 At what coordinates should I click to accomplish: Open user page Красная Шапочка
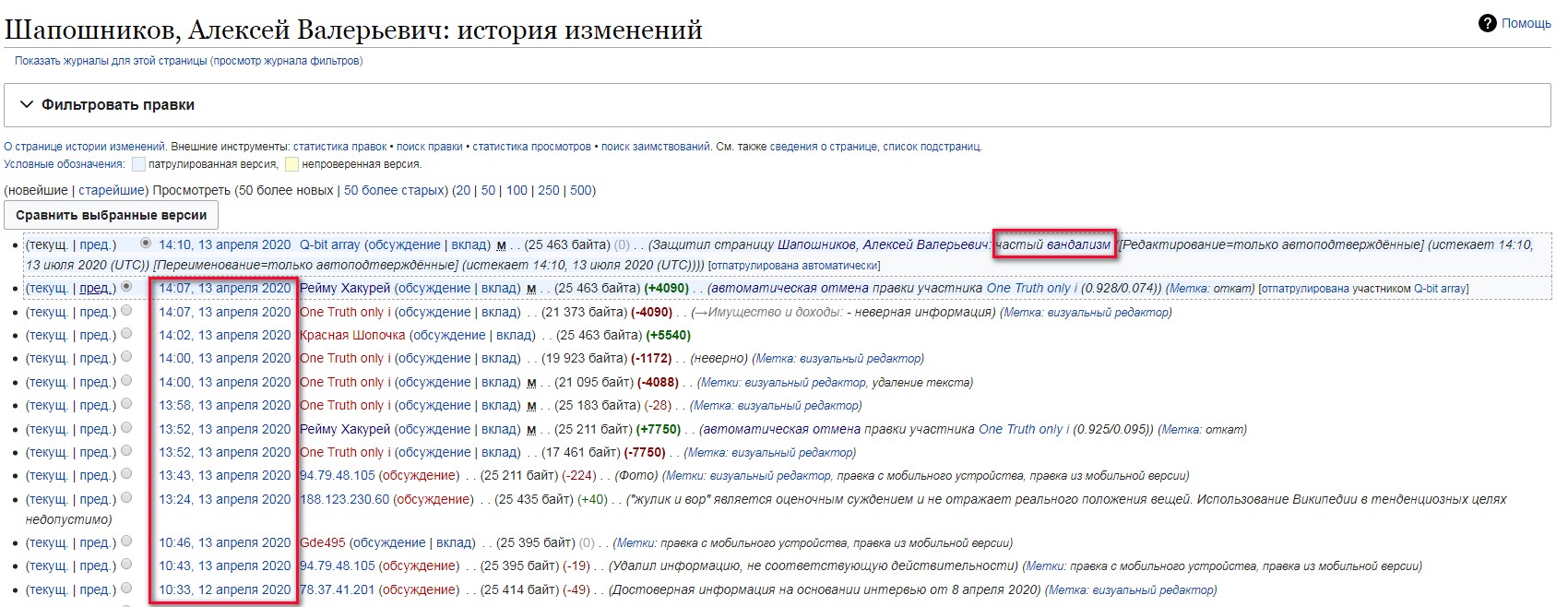352,335
